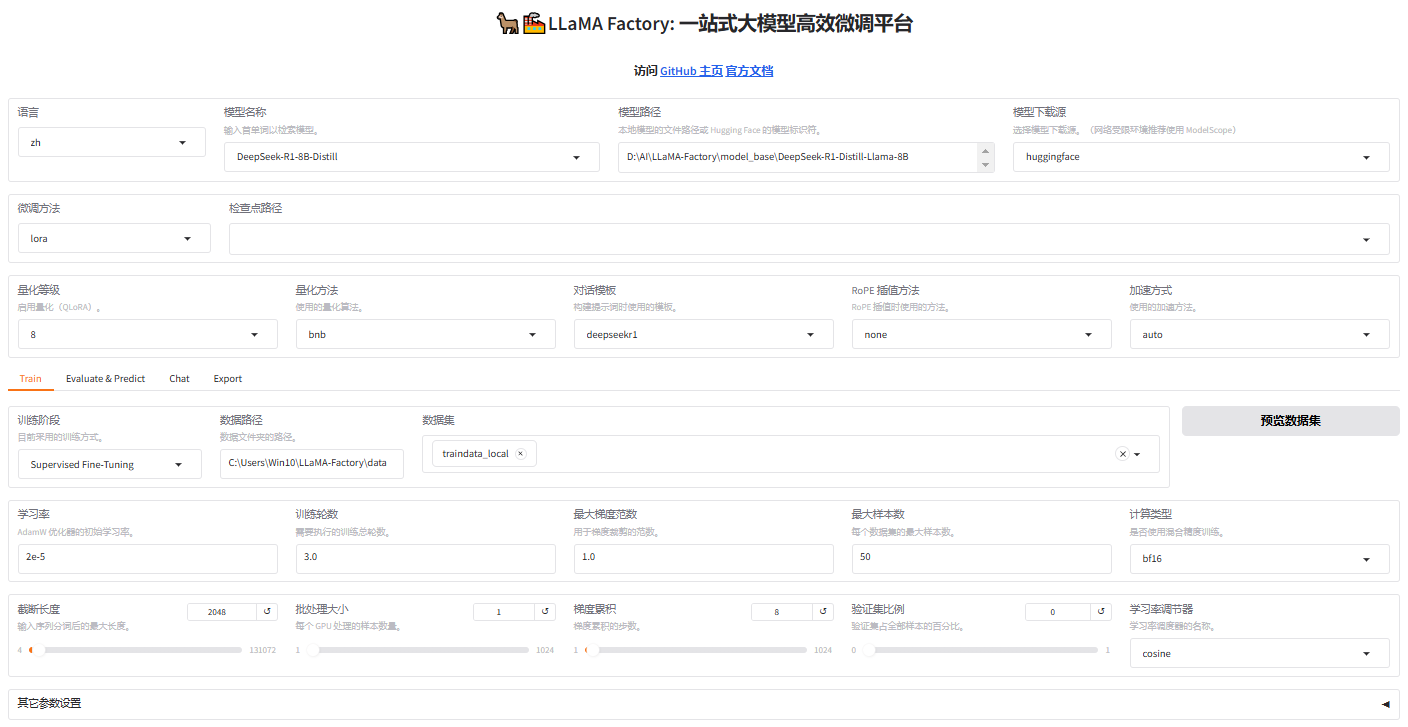Open the 语言 dropdown showing zh
The width and height of the screenshot is (1408, 727).
112,142
